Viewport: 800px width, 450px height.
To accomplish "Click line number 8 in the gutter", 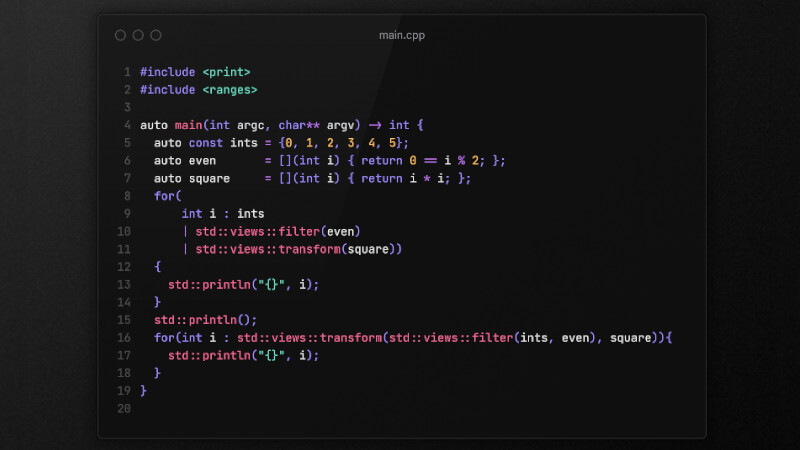I will [x=127, y=196].
